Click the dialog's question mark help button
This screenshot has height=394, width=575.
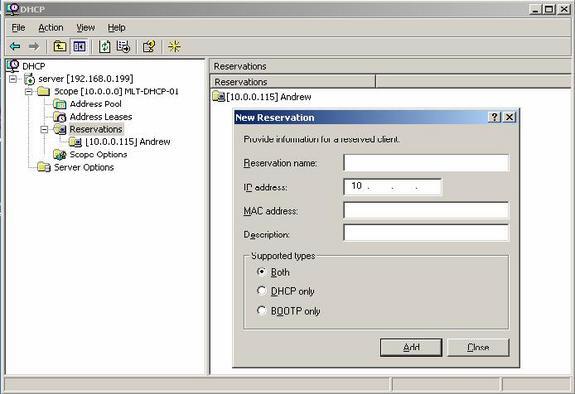click(x=494, y=117)
